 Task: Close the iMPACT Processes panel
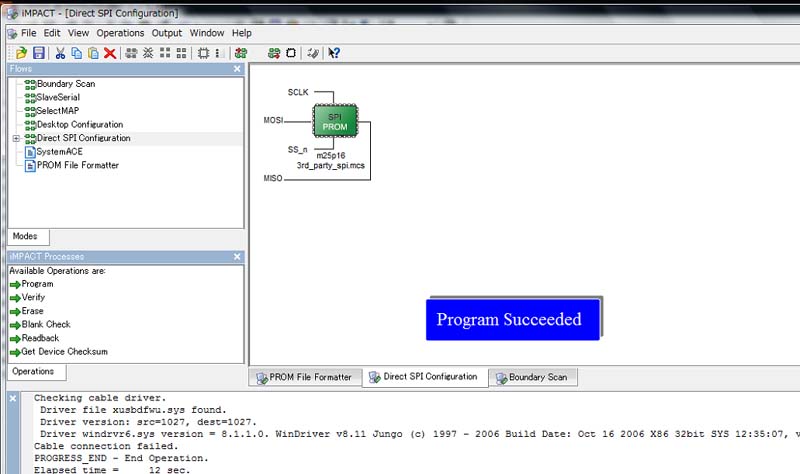[237, 257]
